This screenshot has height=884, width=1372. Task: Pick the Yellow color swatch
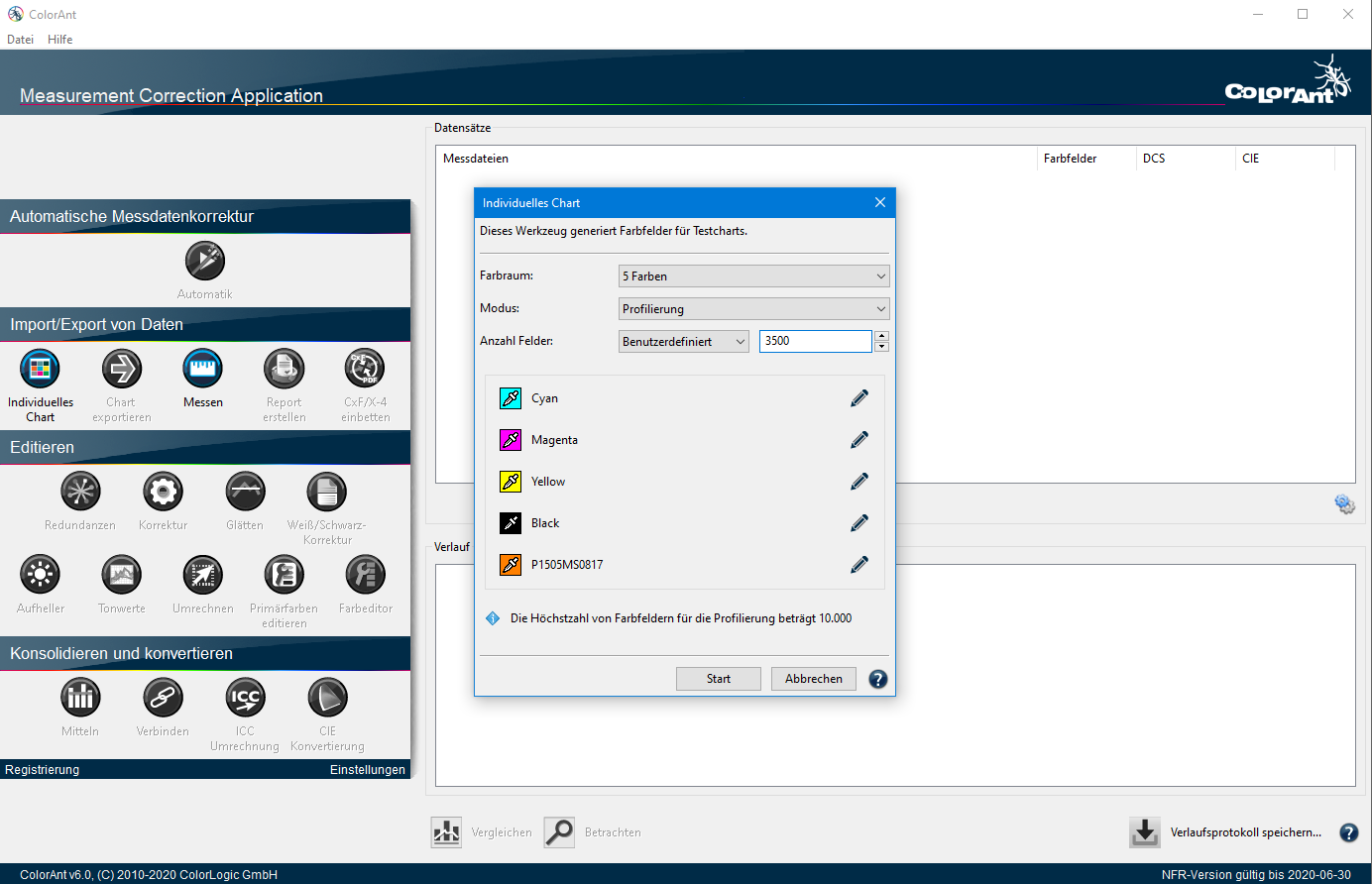click(x=511, y=482)
